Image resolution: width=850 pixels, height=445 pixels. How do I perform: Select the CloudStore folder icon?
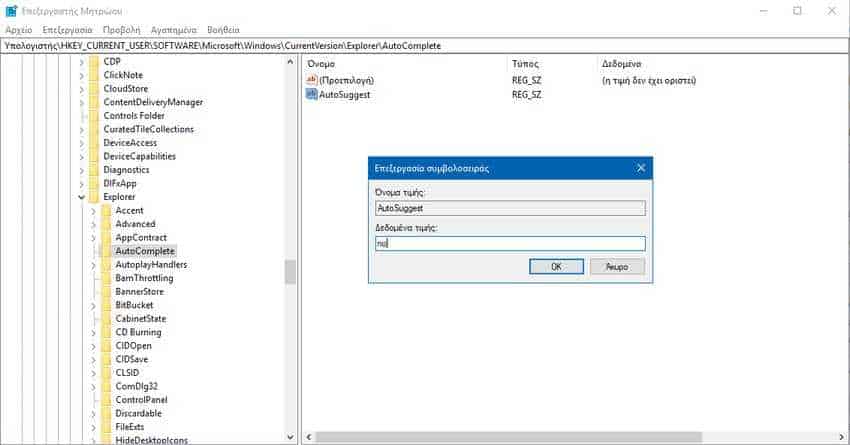pos(94,88)
